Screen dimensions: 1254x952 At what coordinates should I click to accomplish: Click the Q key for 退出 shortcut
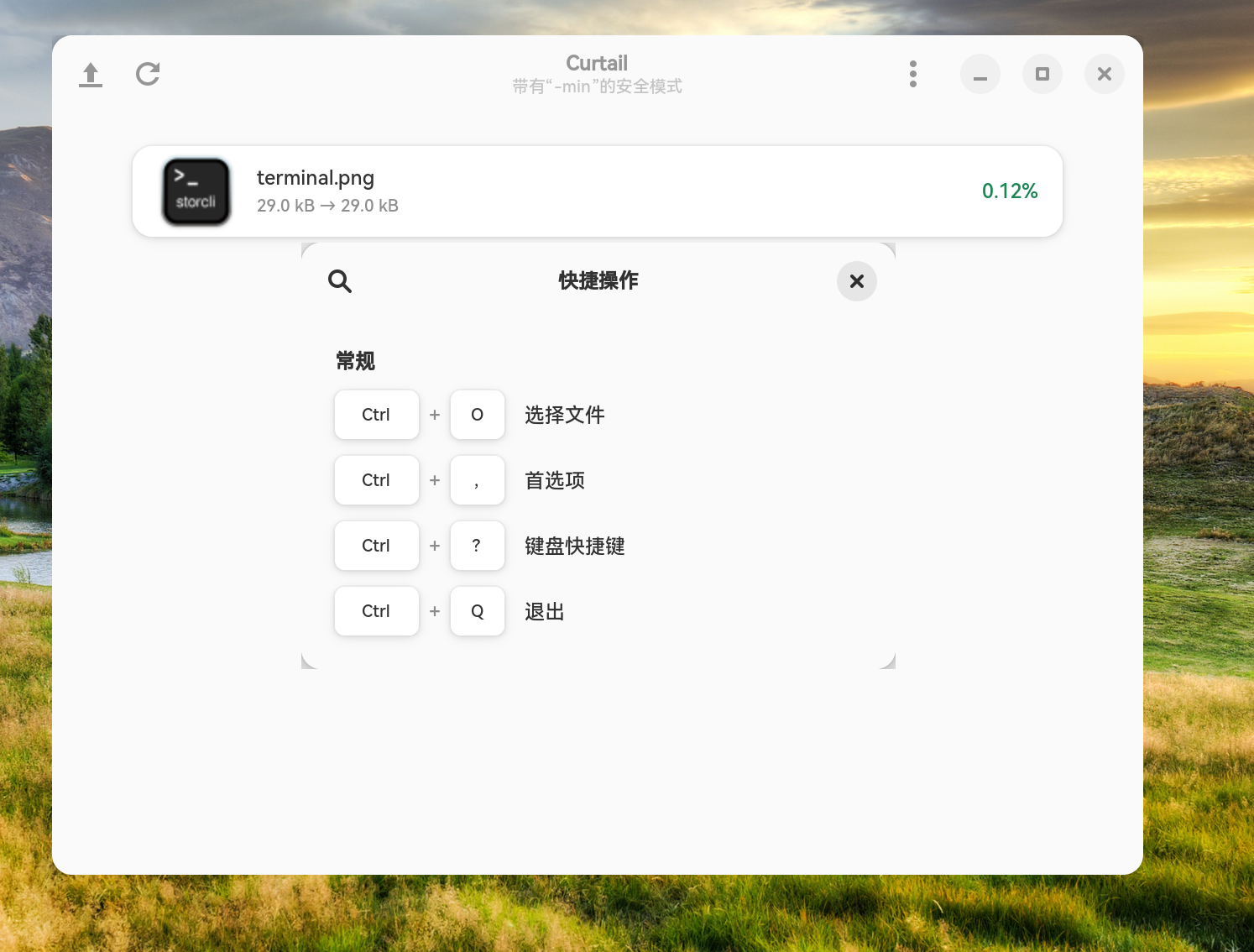click(477, 611)
